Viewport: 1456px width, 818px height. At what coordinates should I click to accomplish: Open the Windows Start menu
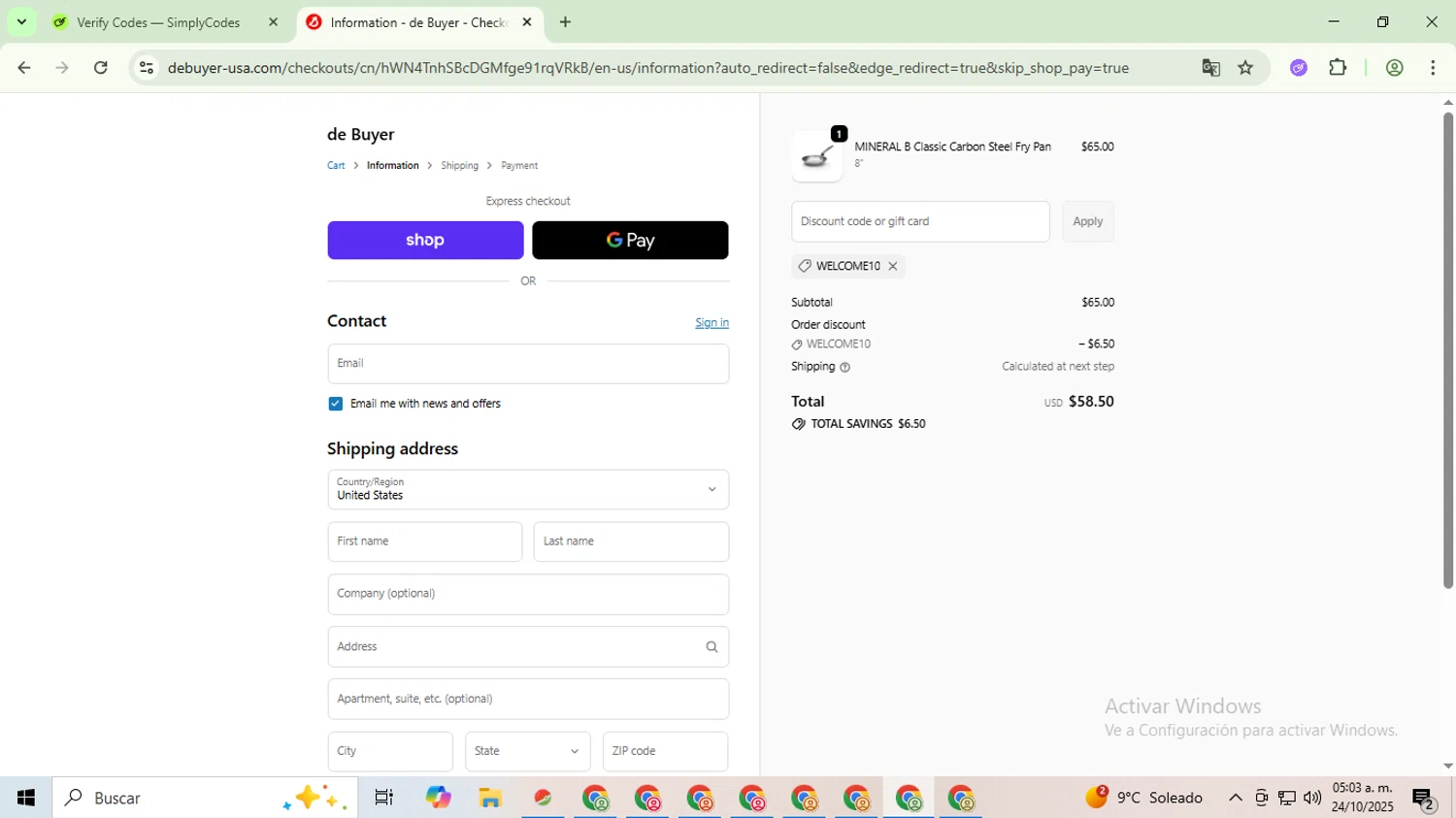coord(26,798)
